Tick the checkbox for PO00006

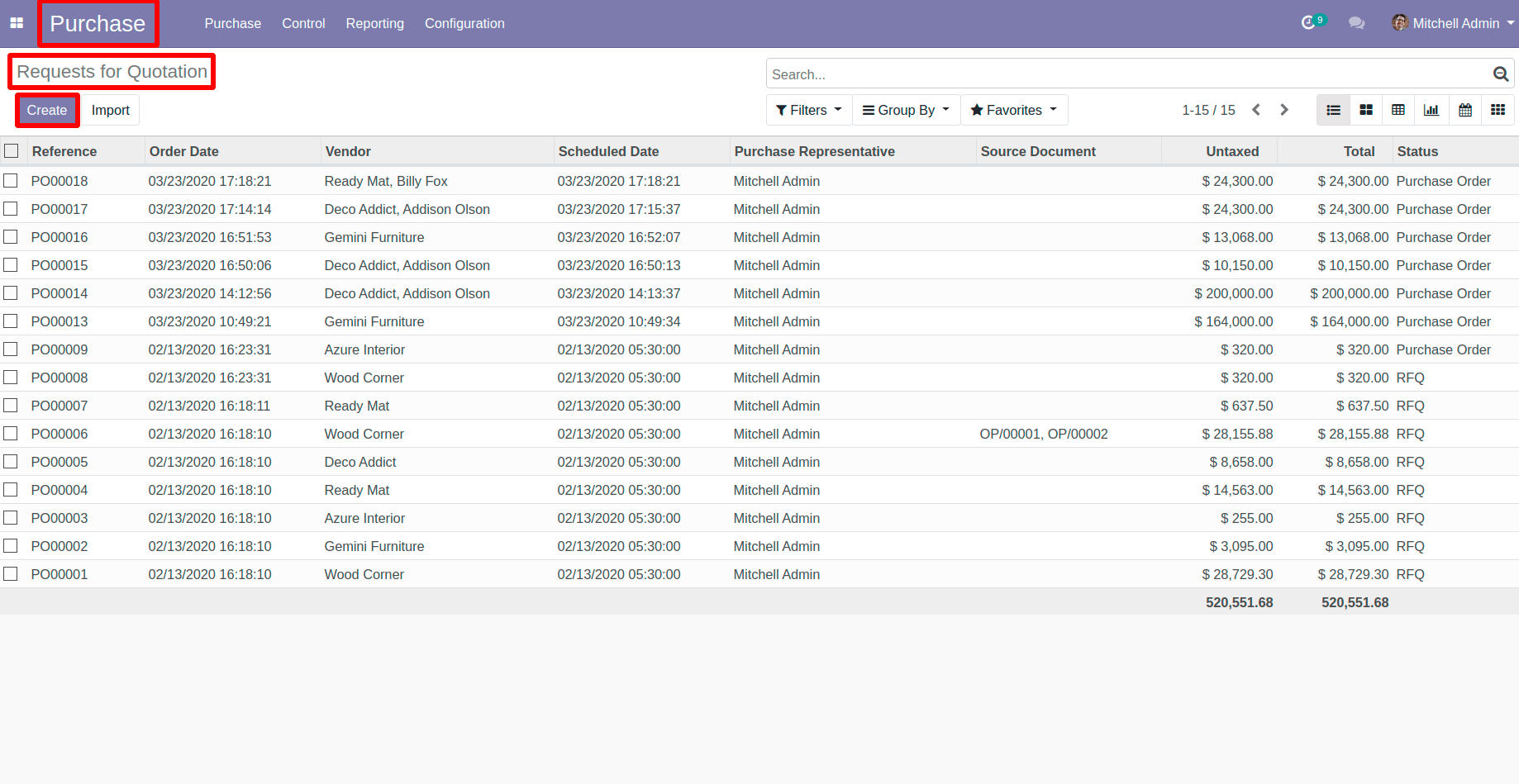coord(11,433)
